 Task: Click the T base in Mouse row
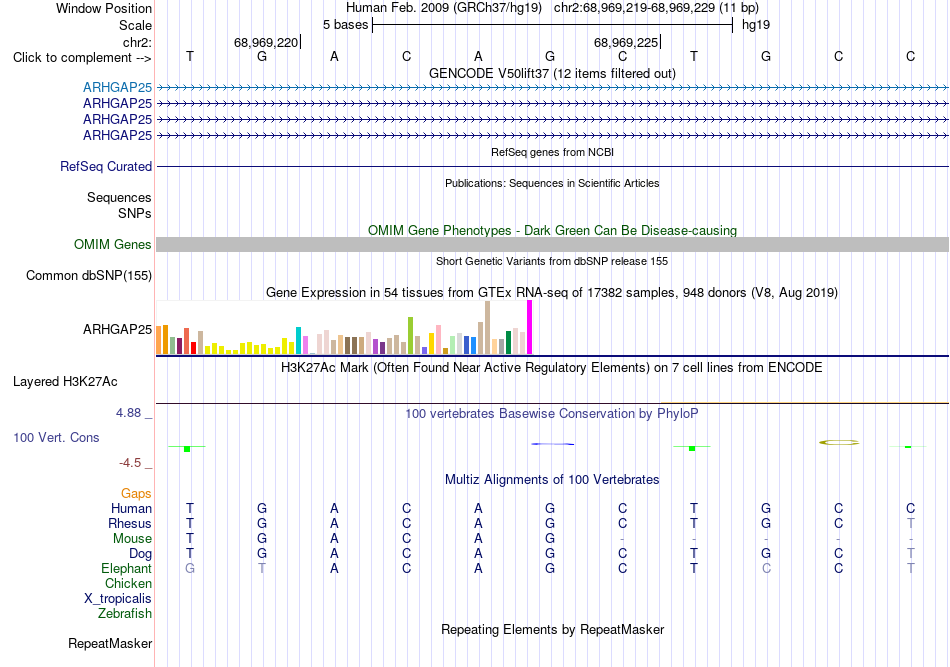[x=190, y=539]
